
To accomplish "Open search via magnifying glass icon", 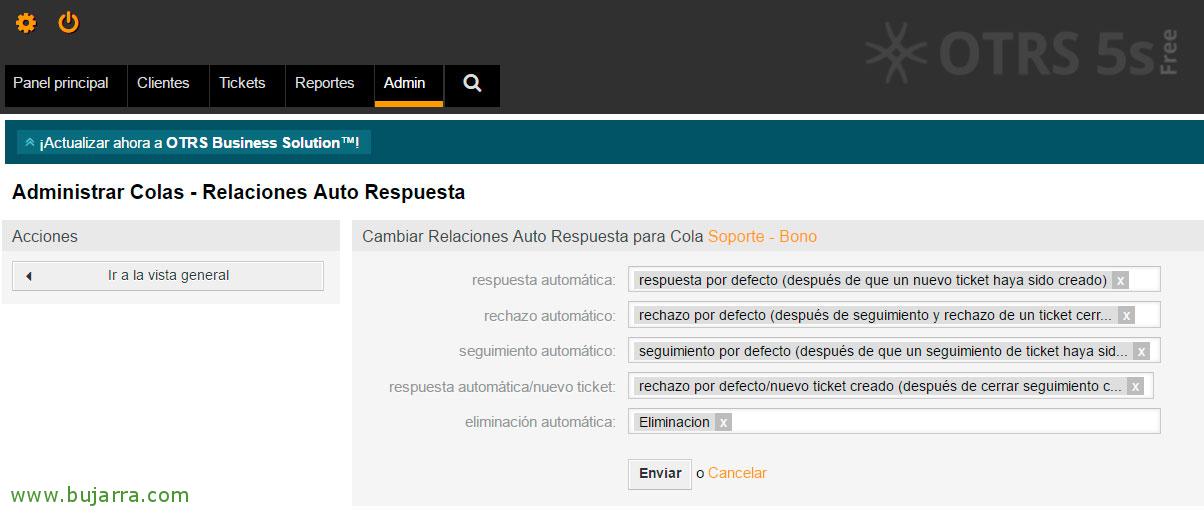I will (472, 84).
